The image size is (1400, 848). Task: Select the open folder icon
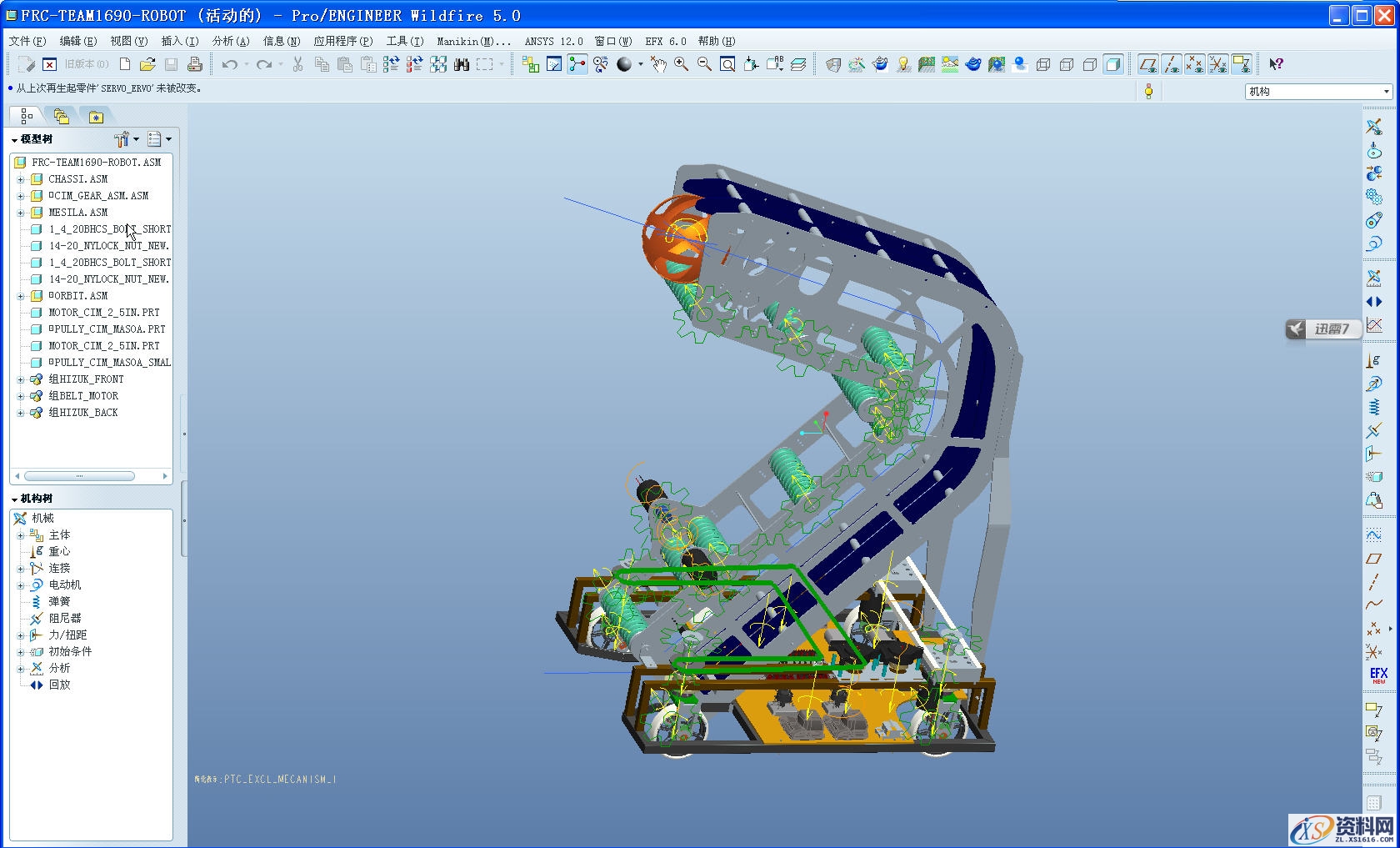pyautogui.click(x=147, y=64)
